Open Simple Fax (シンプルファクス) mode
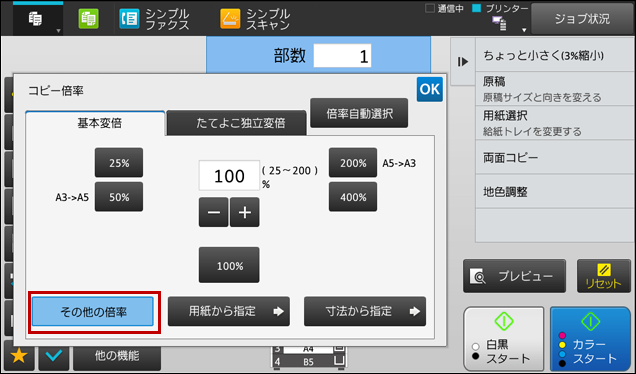This screenshot has height=374, width=636. pyautogui.click(x=154, y=19)
